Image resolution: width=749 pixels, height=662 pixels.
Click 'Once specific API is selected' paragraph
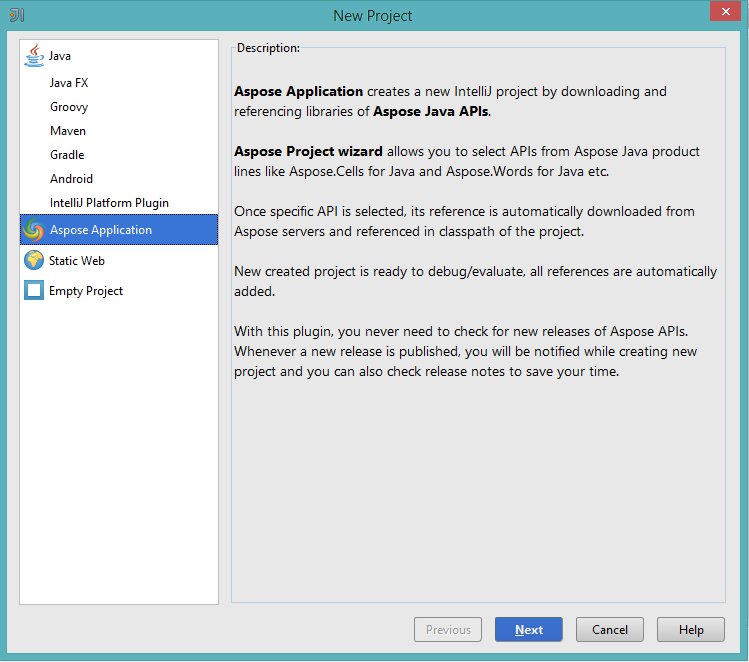coord(464,221)
